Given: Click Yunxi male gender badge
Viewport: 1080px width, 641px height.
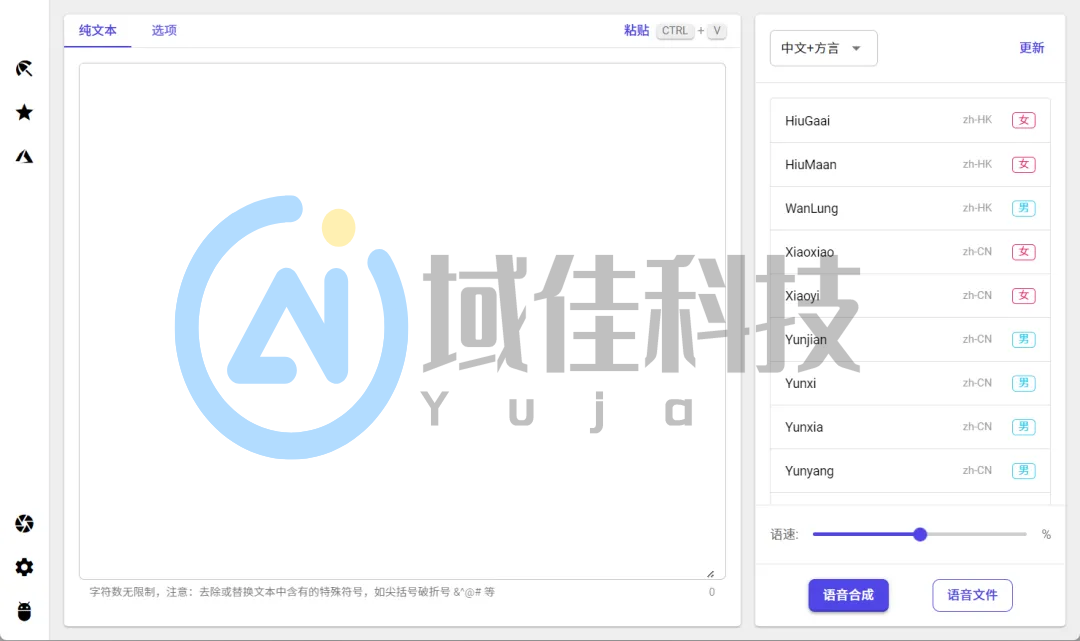Looking at the screenshot, I should click(x=1024, y=383).
